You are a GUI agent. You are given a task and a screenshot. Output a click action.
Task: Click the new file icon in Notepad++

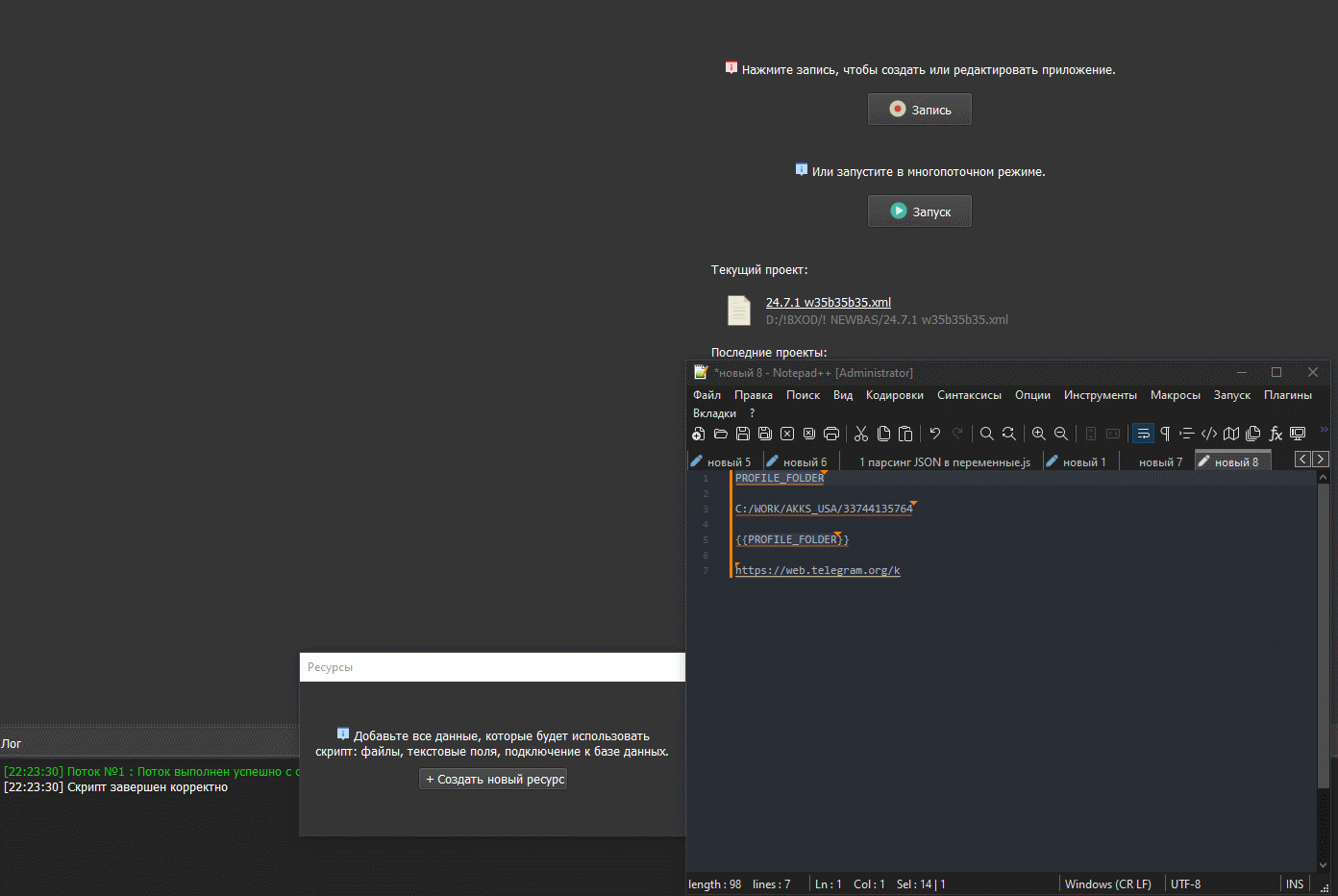(x=699, y=434)
